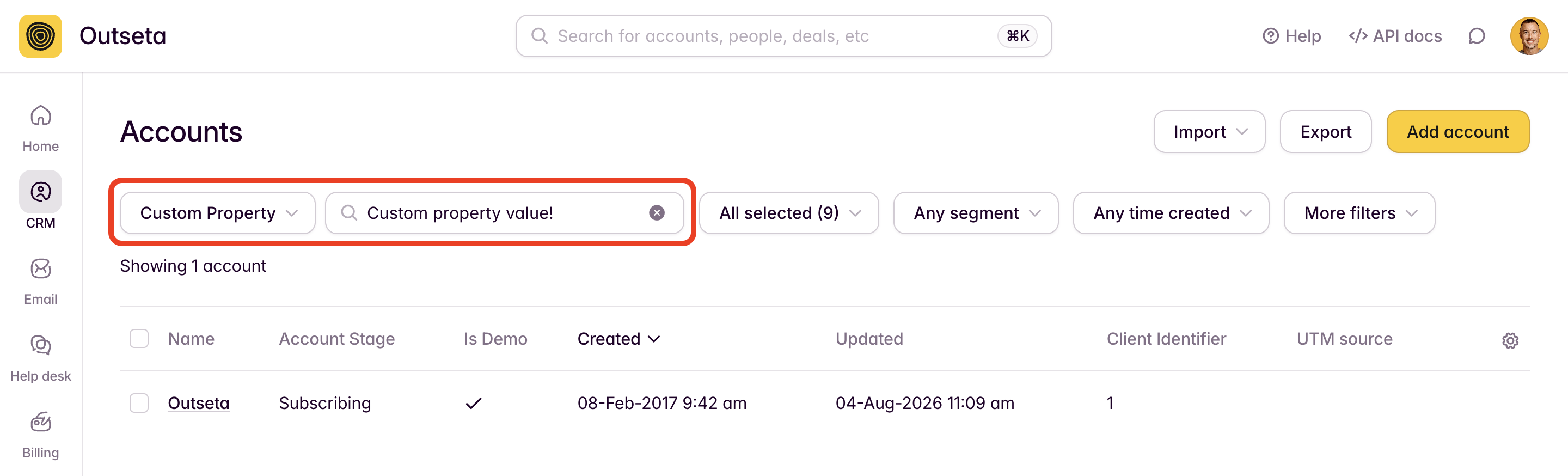
Task: Open the Help desk sidebar icon
Action: point(41,345)
